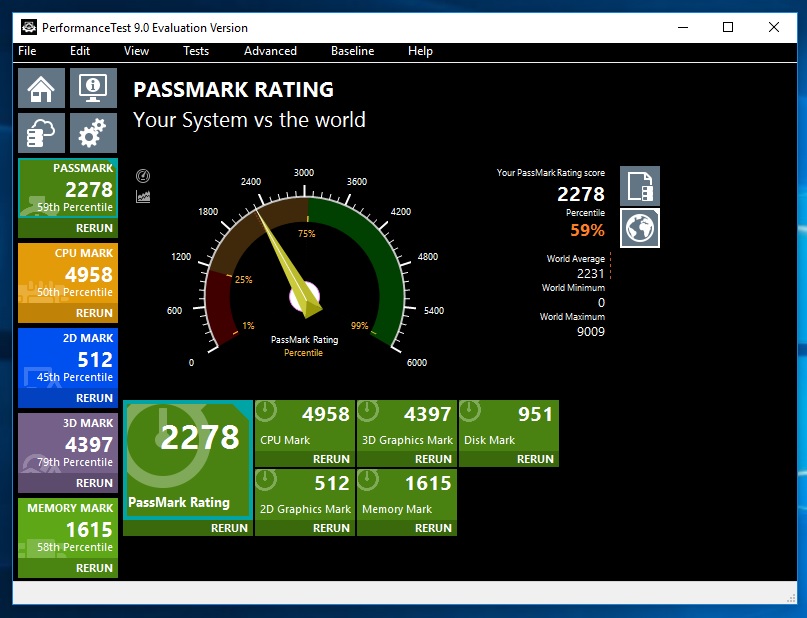Open the System Information monitor icon
The height and width of the screenshot is (618, 807).
click(x=93, y=88)
